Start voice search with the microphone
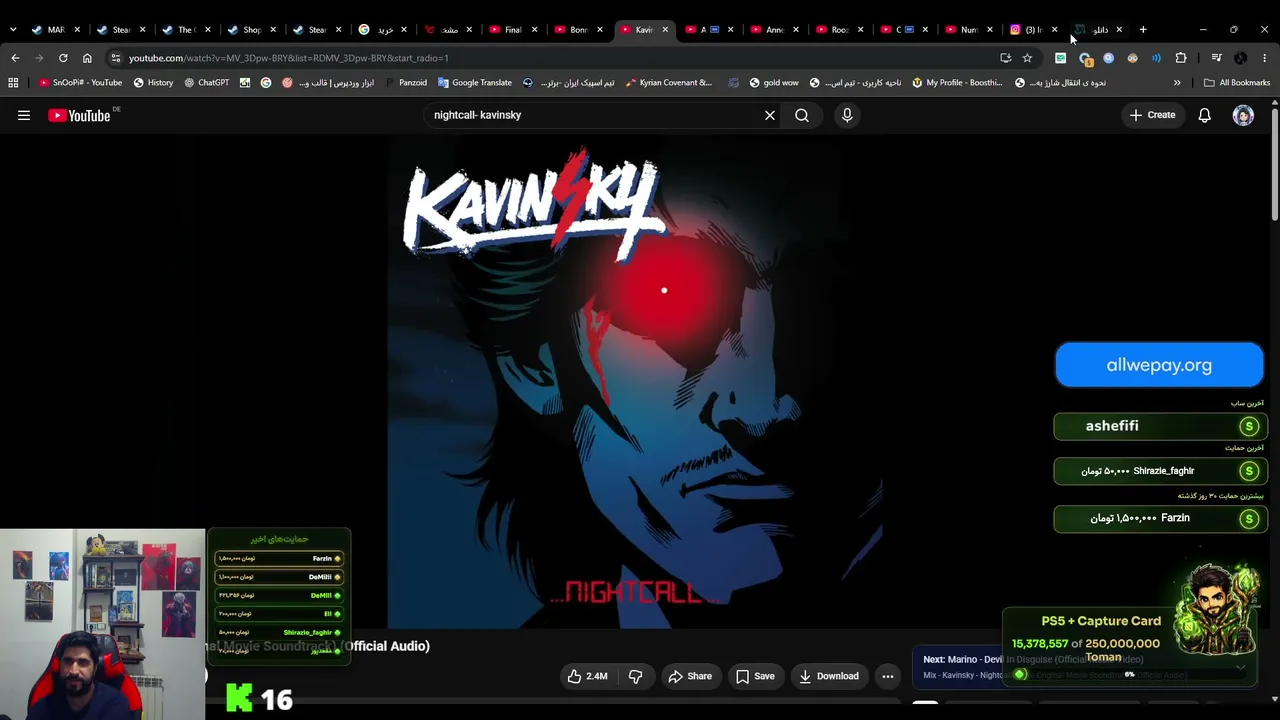The image size is (1280, 720). (x=847, y=115)
